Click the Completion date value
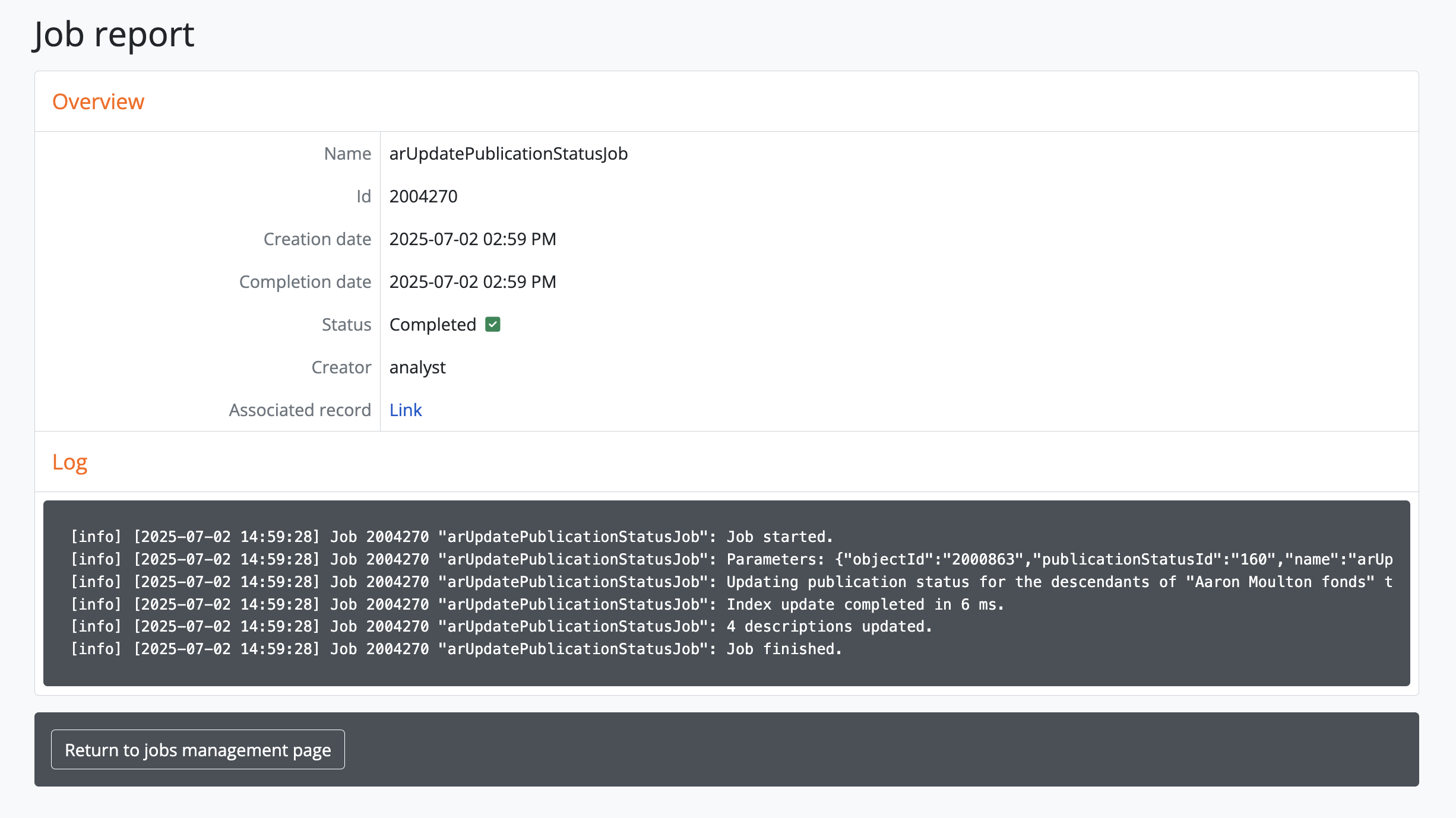Viewport: 1456px width, 818px height. point(473,281)
